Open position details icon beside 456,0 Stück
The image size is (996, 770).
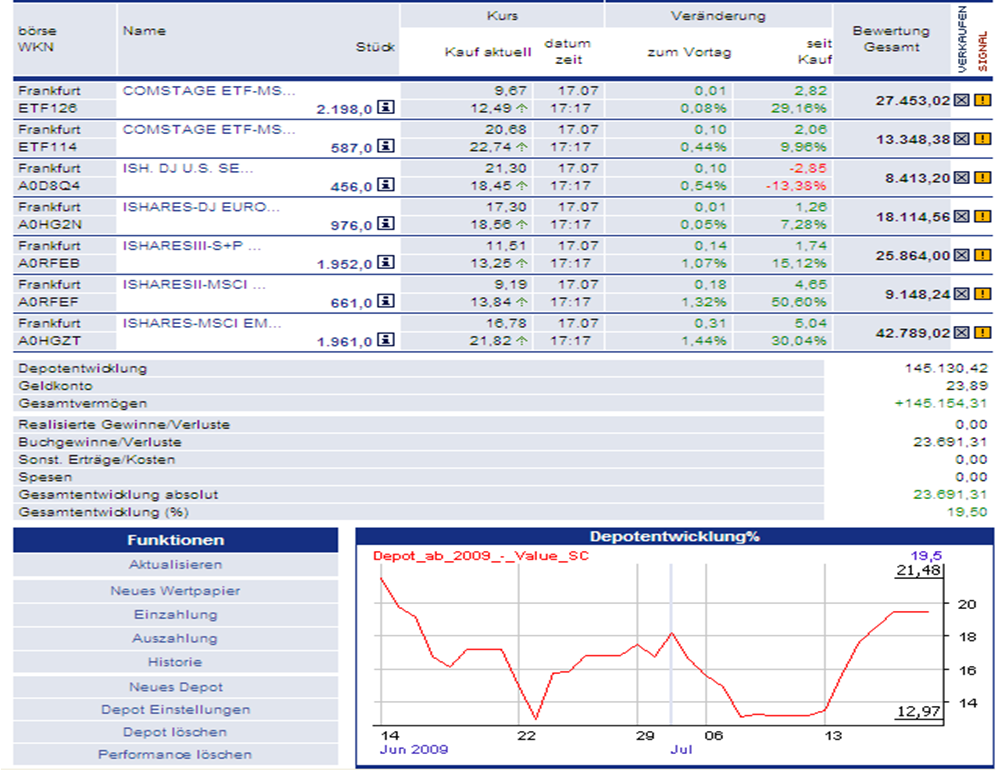[385, 185]
